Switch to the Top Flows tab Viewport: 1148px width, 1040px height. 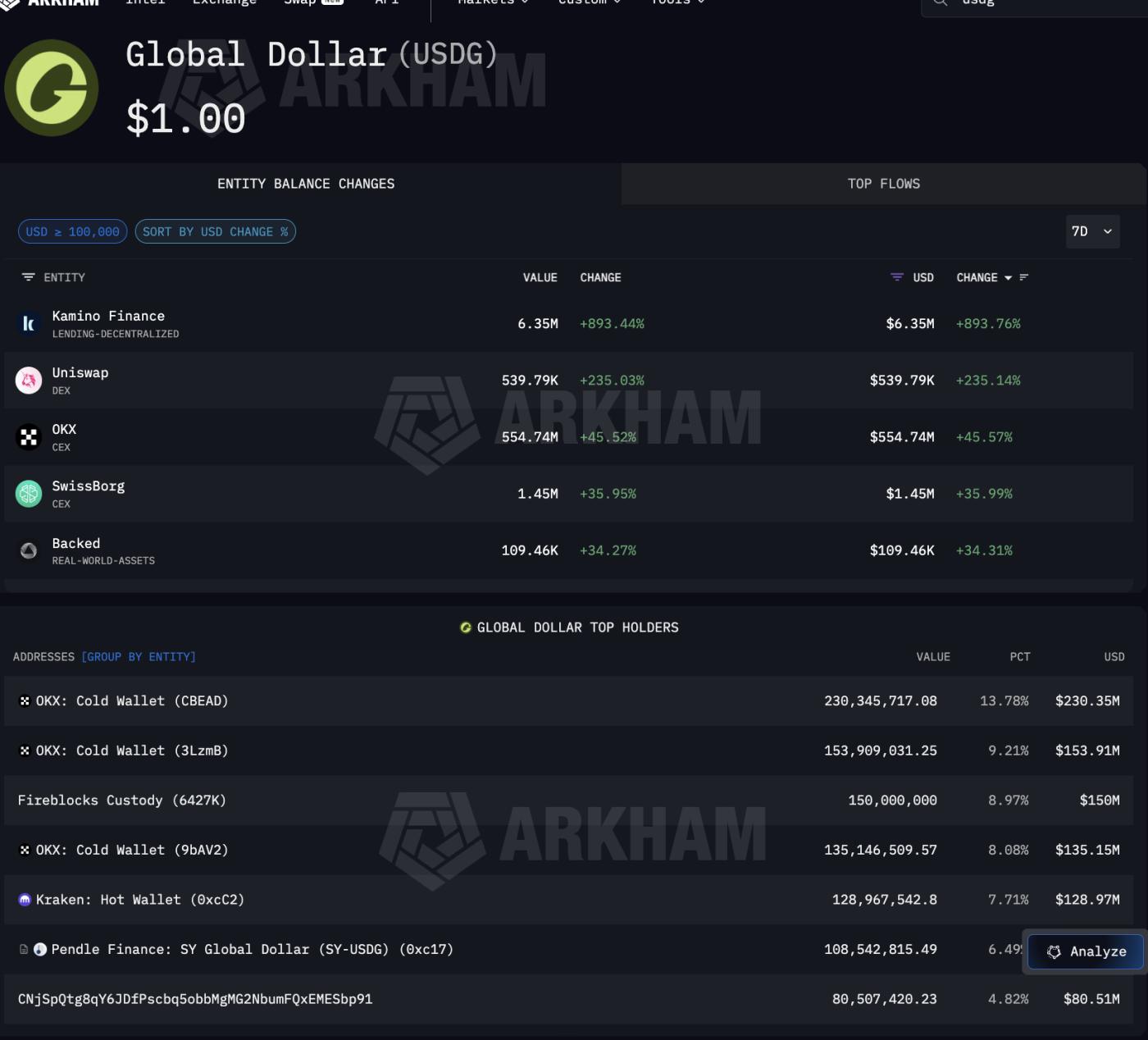coord(883,184)
